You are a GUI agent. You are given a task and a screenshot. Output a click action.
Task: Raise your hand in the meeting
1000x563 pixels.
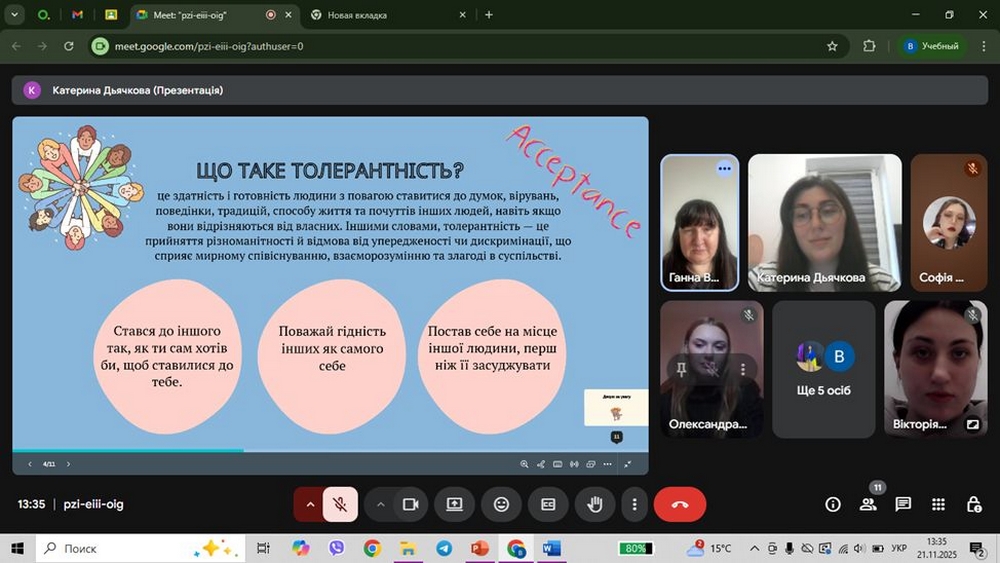coord(595,505)
